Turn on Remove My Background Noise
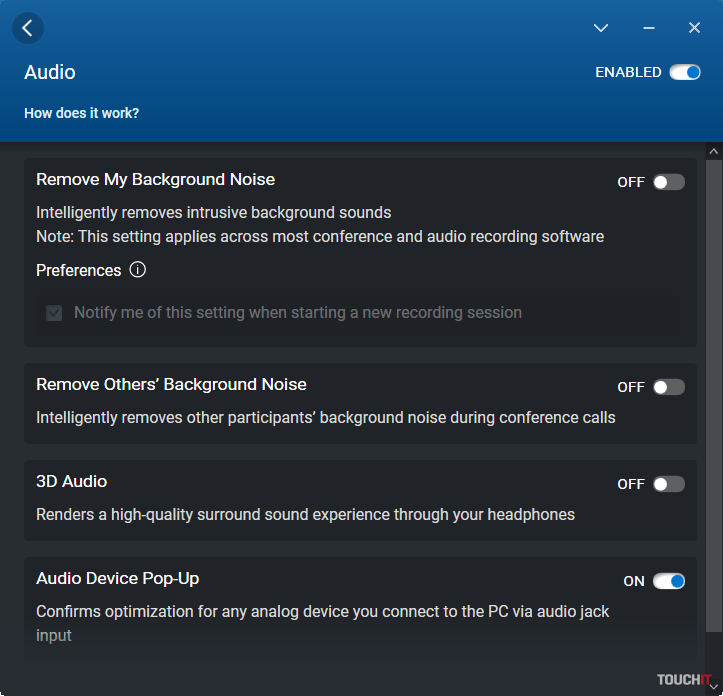The width and height of the screenshot is (723, 696). click(x=669, y=182)
